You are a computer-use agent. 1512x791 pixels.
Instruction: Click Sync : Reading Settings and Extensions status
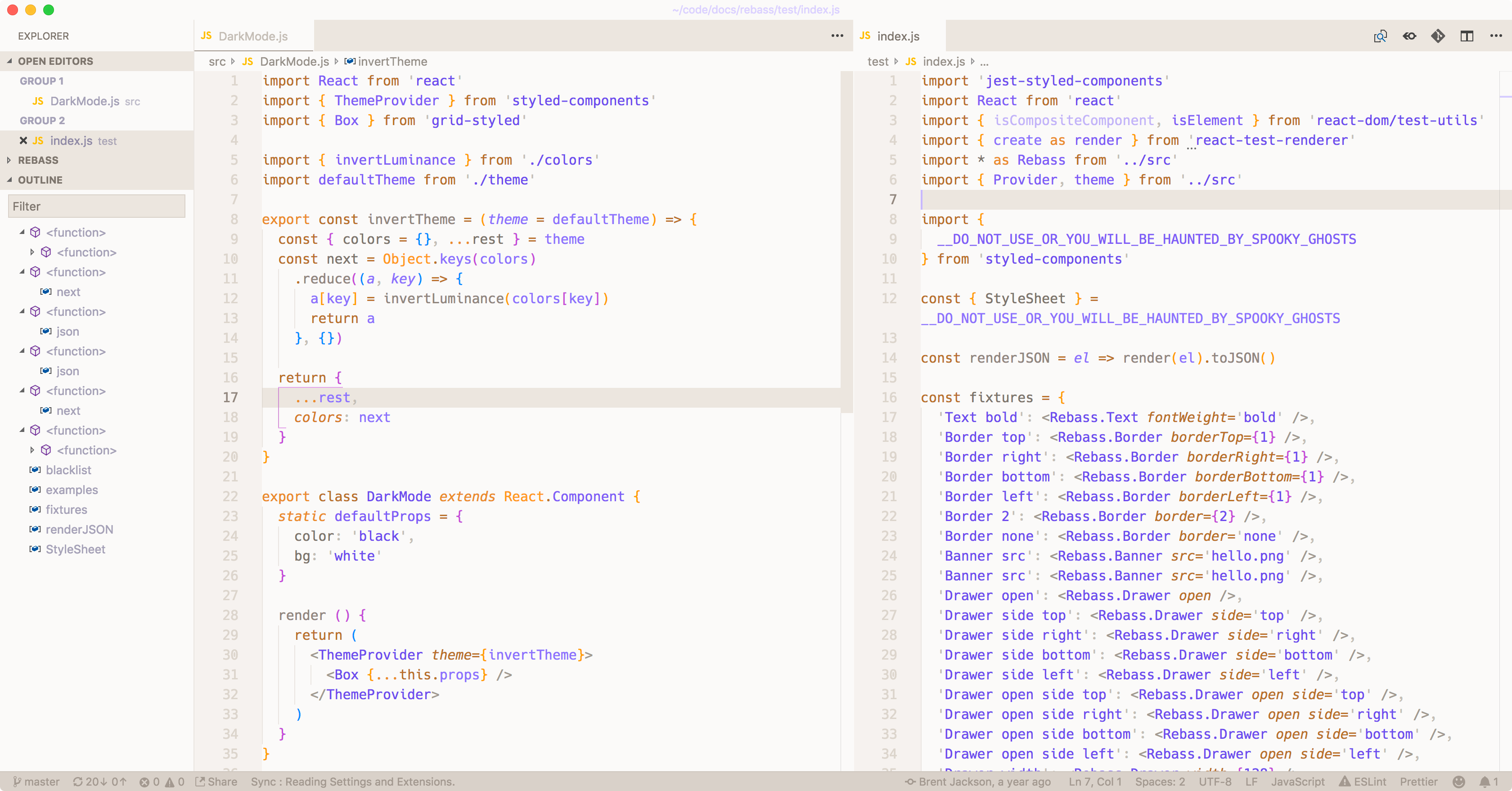353,782
